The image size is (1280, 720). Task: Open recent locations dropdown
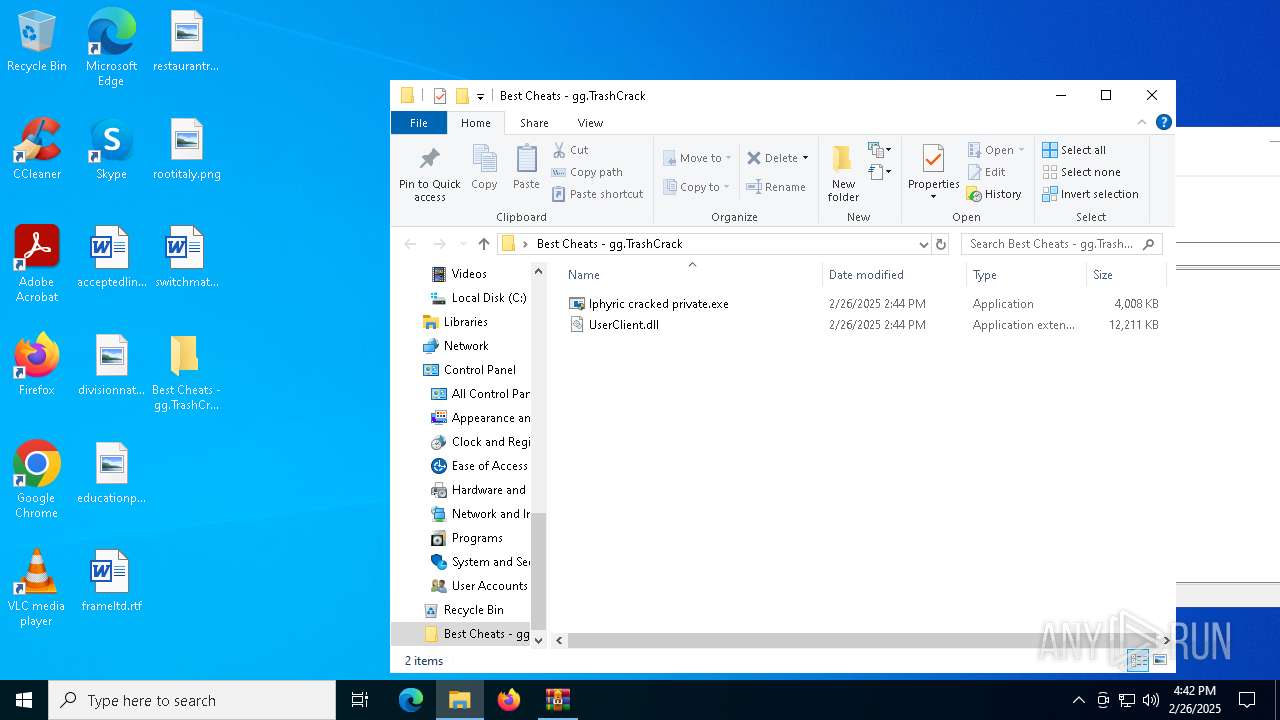[x=462, y=244]
